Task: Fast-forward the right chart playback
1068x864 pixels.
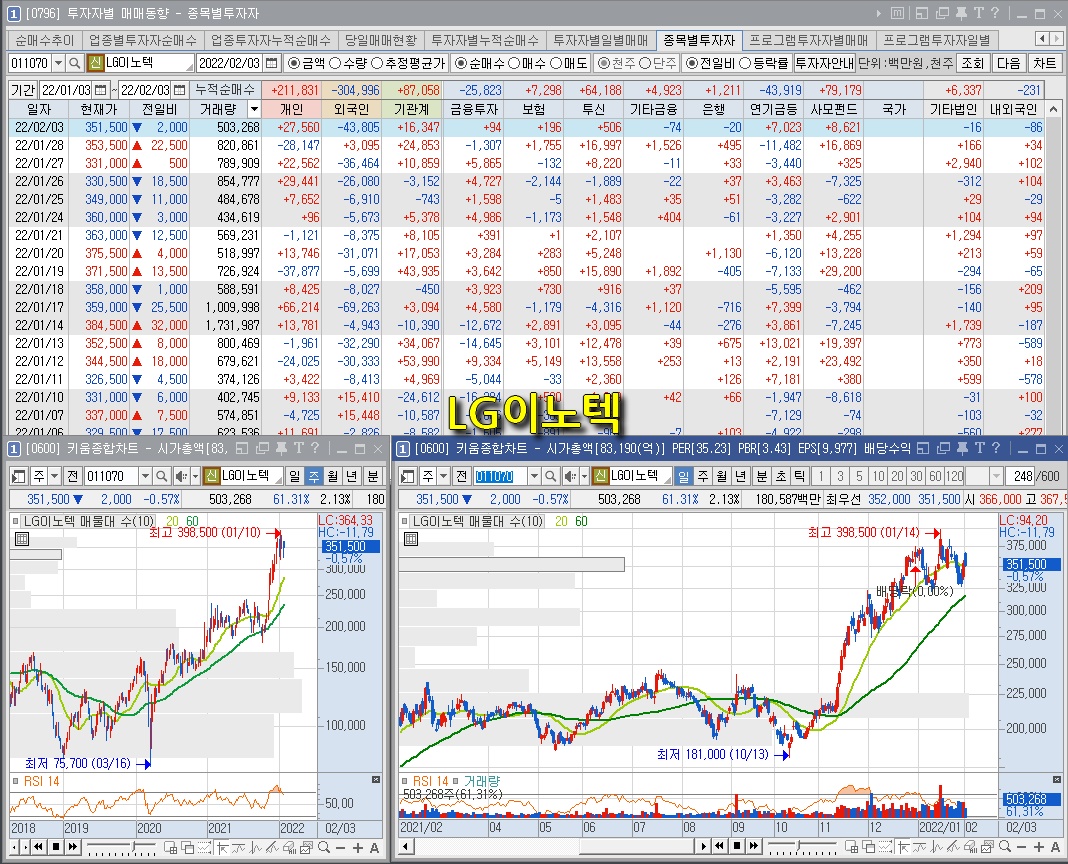Action: coord(753,846)
